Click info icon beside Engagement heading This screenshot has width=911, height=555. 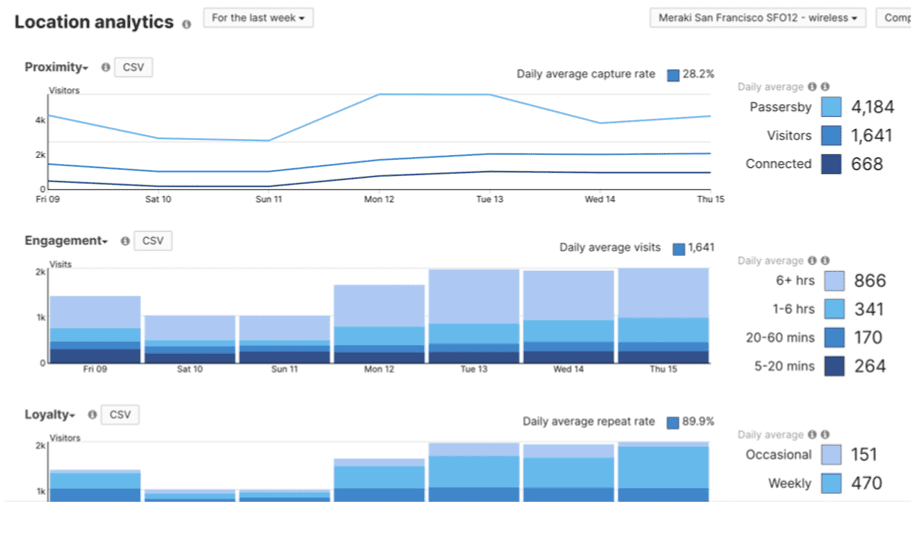[x=125, y=241]
